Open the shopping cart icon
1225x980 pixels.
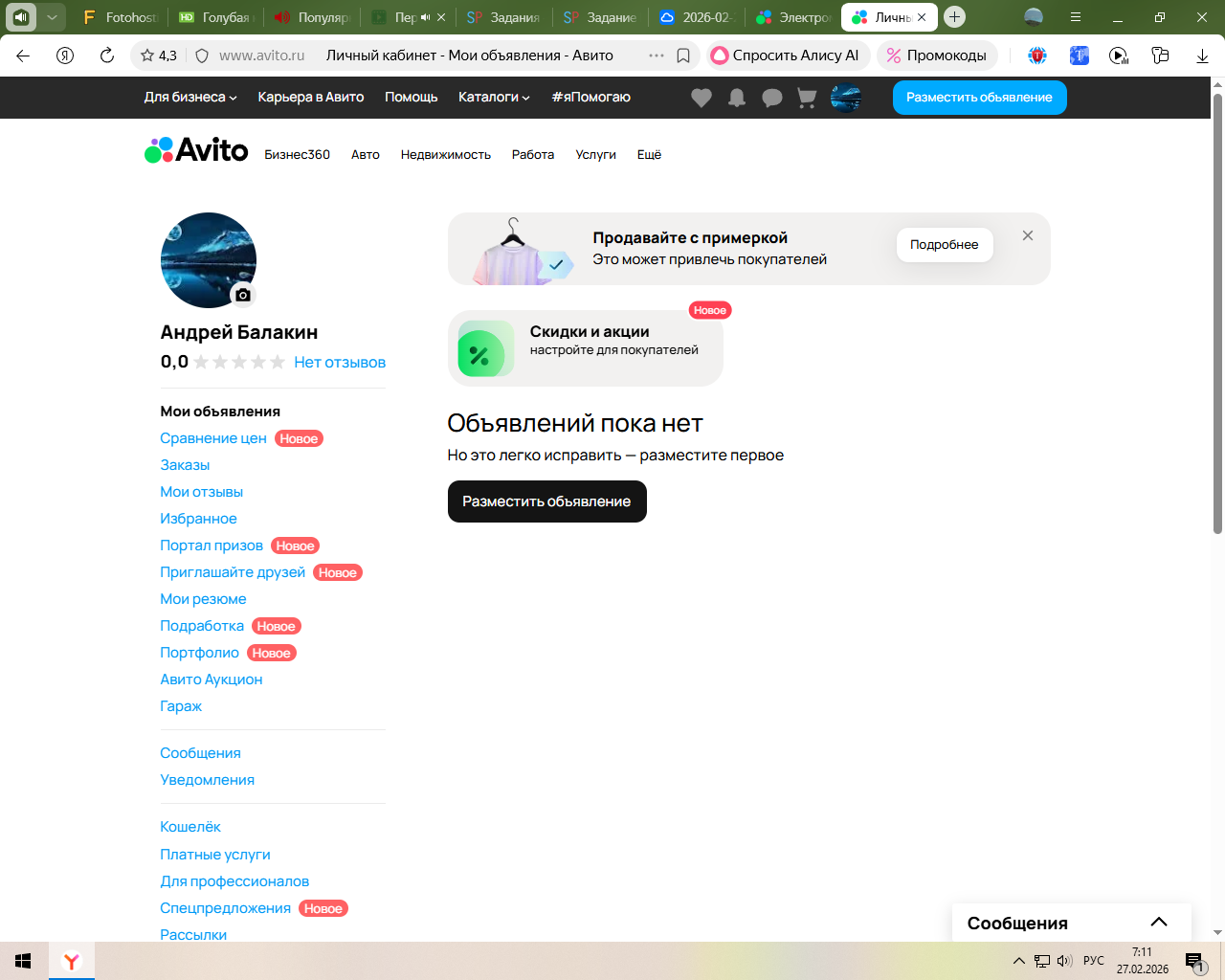807,98
